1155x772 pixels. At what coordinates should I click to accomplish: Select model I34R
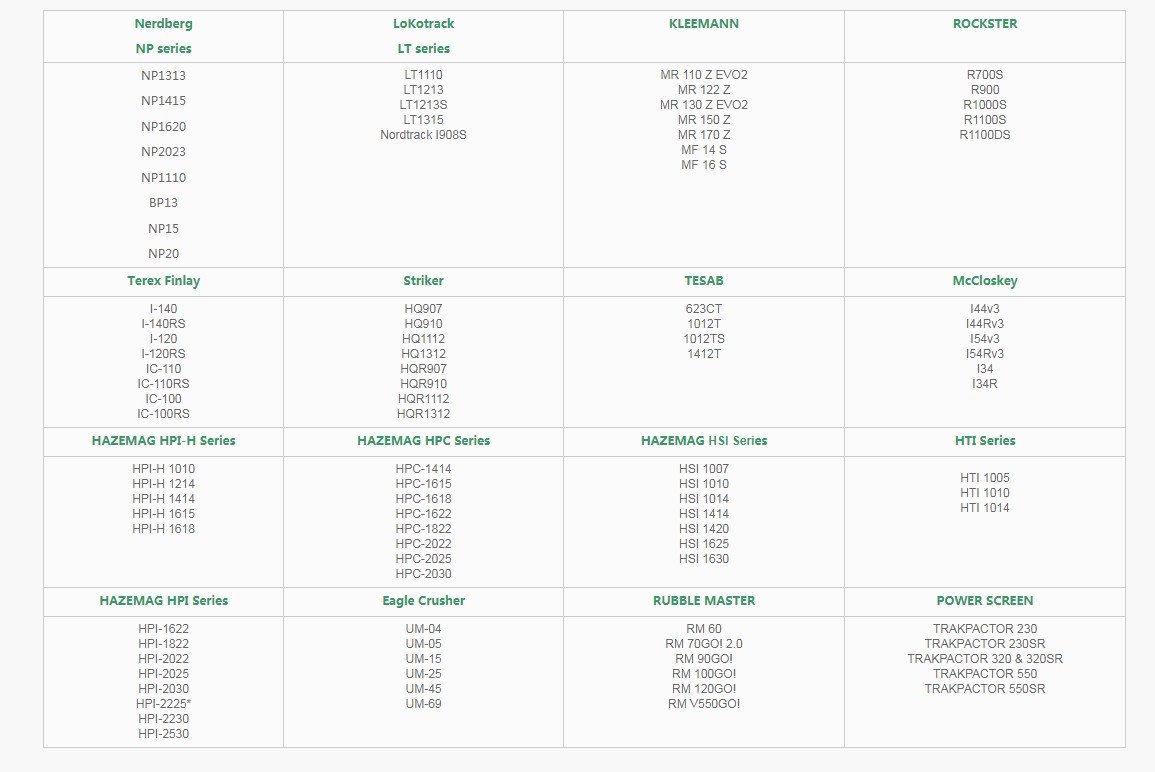985,384
